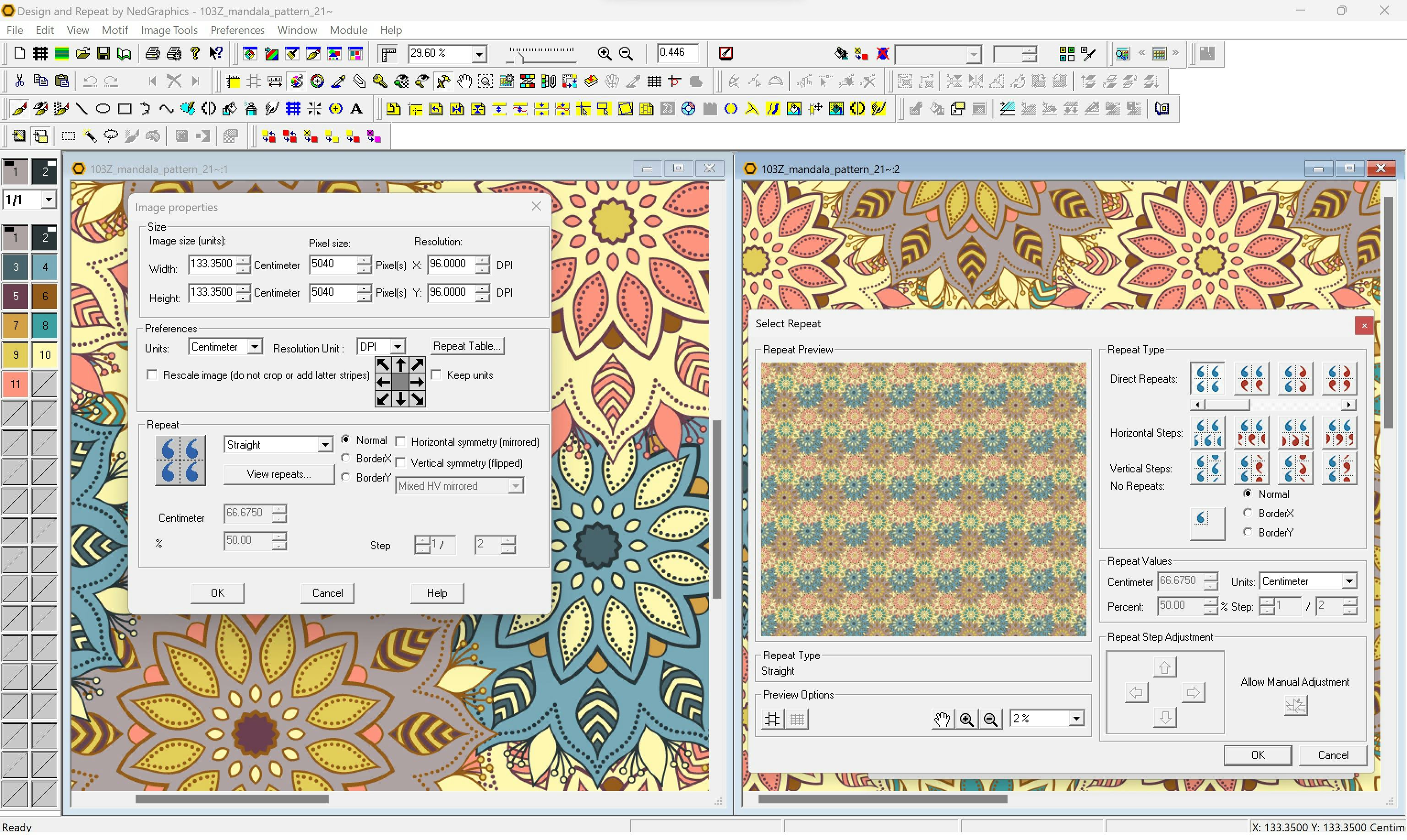The height and width of the screenshot is (840, 1407).
Task: Open the Units dropdown set to Centimeter
Action: pos(255,347)
